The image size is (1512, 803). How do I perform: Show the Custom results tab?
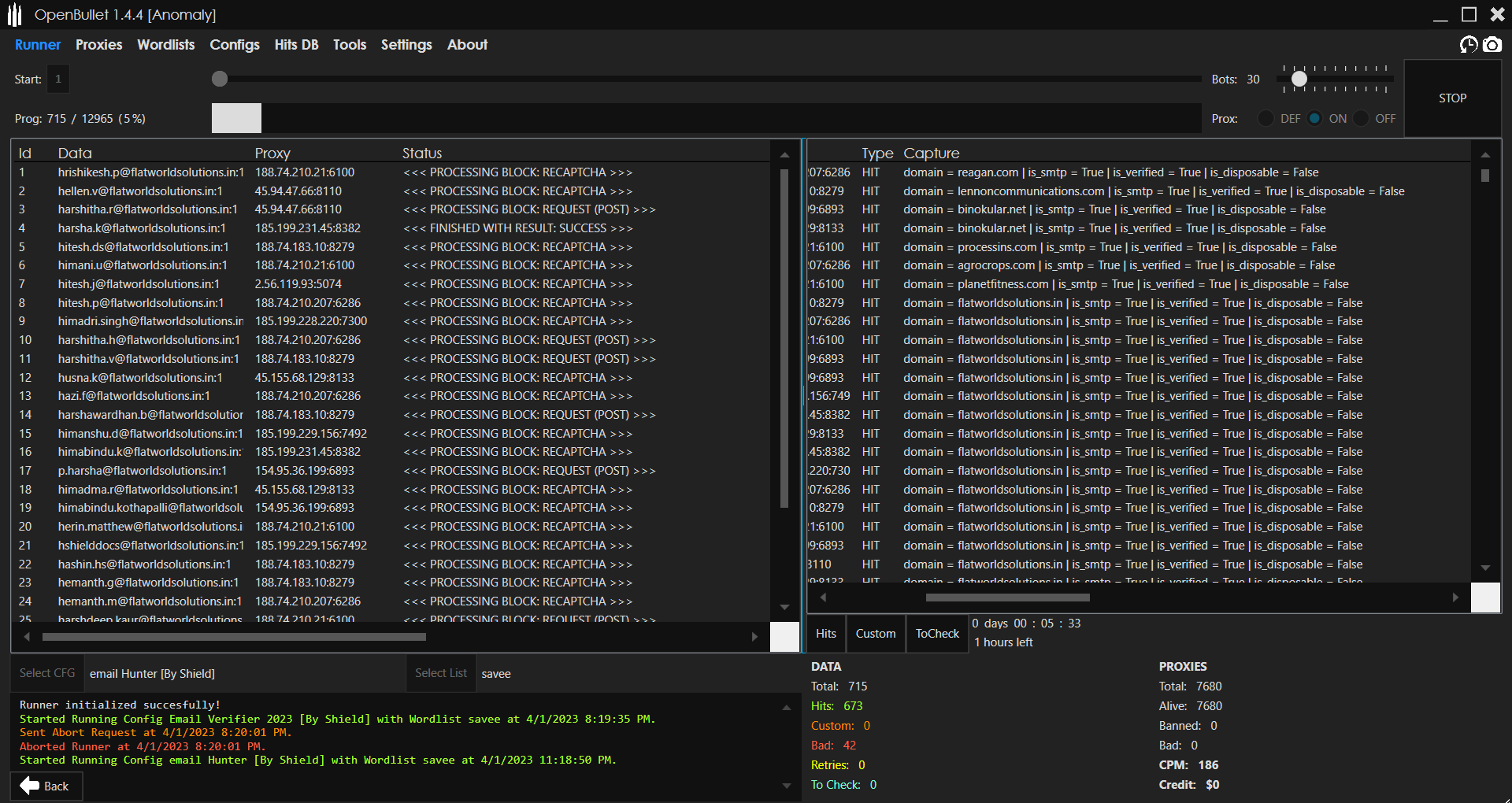(876, 634)
